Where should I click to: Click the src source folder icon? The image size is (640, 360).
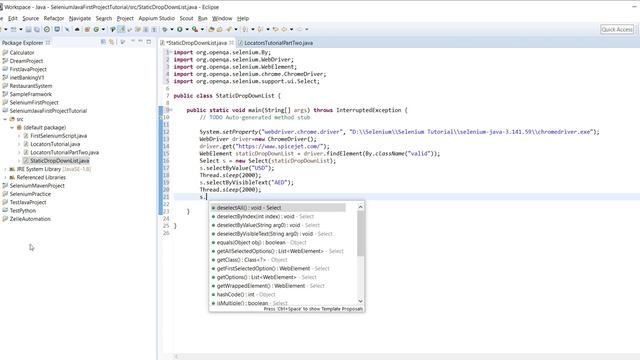12,119
